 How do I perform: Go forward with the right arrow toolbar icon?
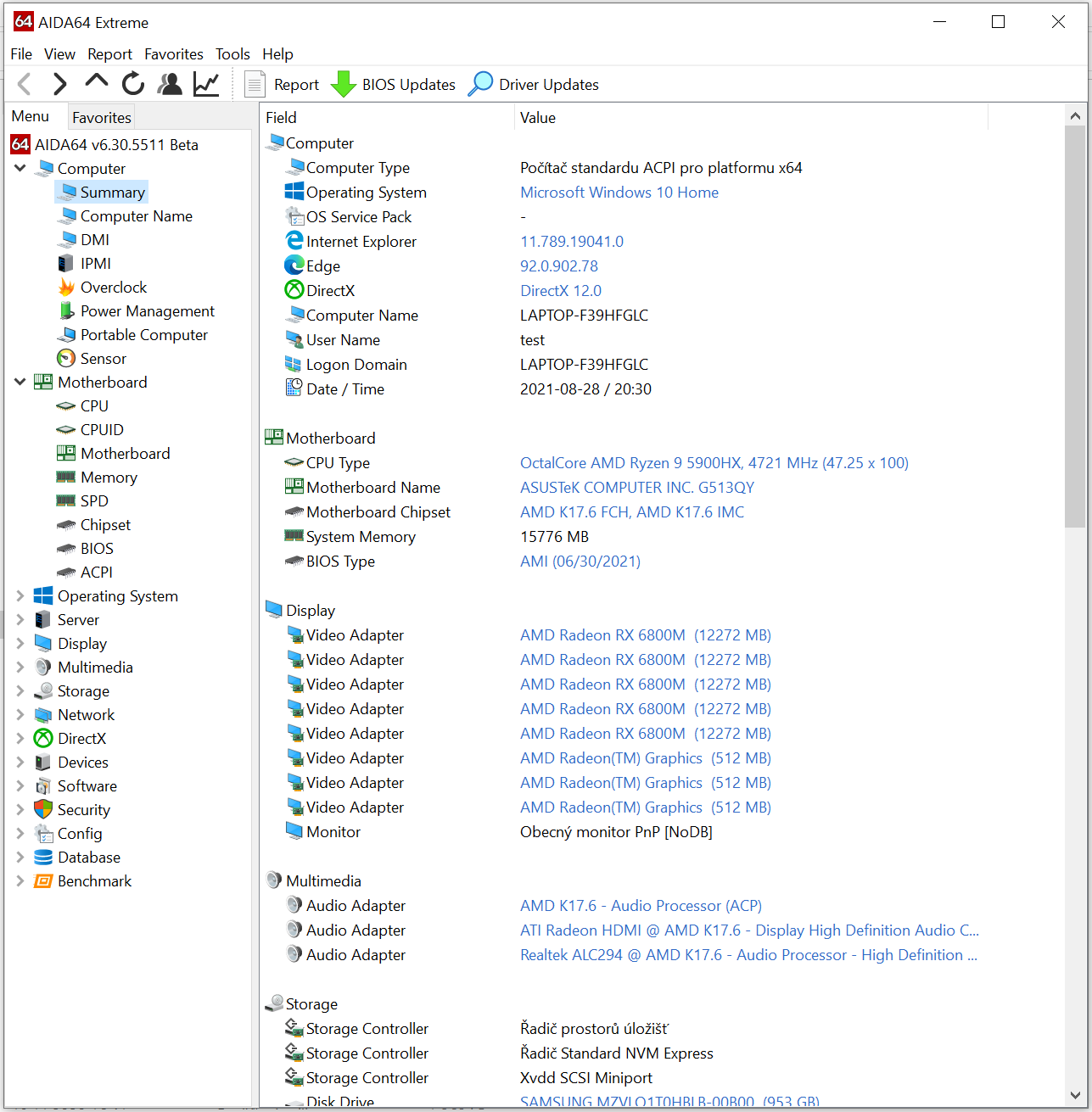click(59, 84)
